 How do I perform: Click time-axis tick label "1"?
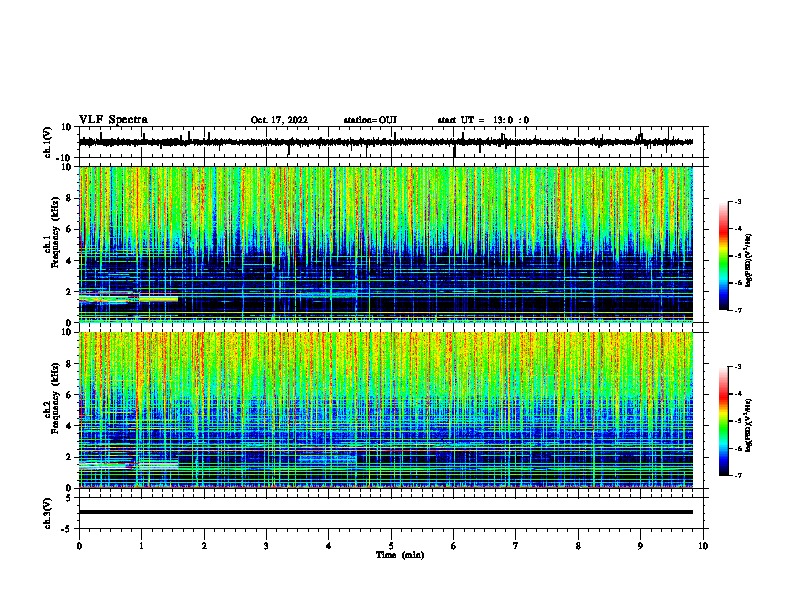click(x=141, y=546)
